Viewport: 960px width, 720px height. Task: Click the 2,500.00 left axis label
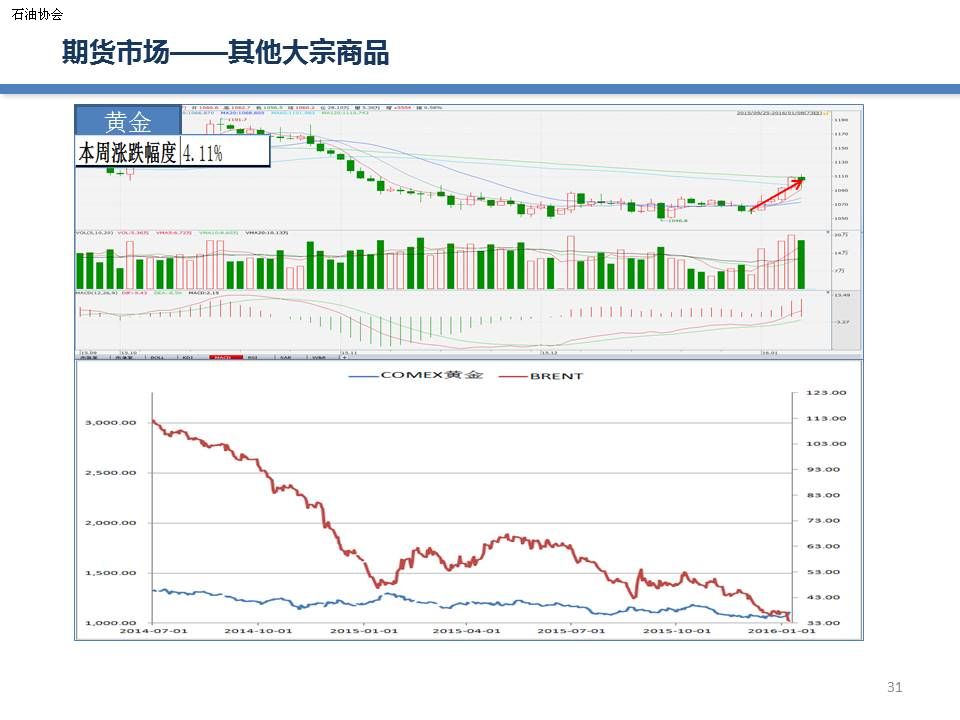click(111, 473)
